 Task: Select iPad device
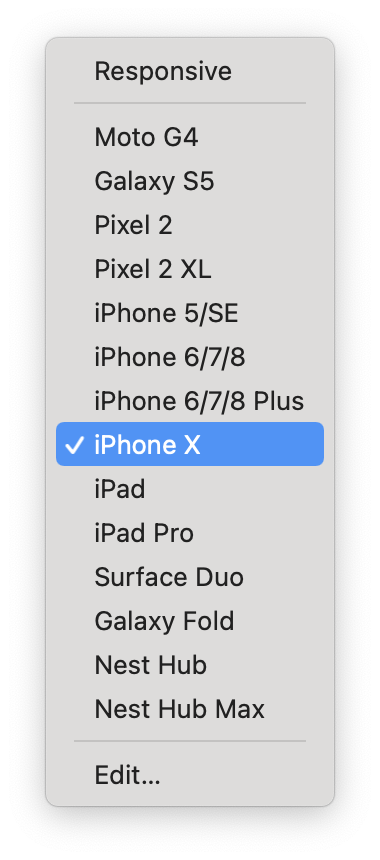coord(190,488)
